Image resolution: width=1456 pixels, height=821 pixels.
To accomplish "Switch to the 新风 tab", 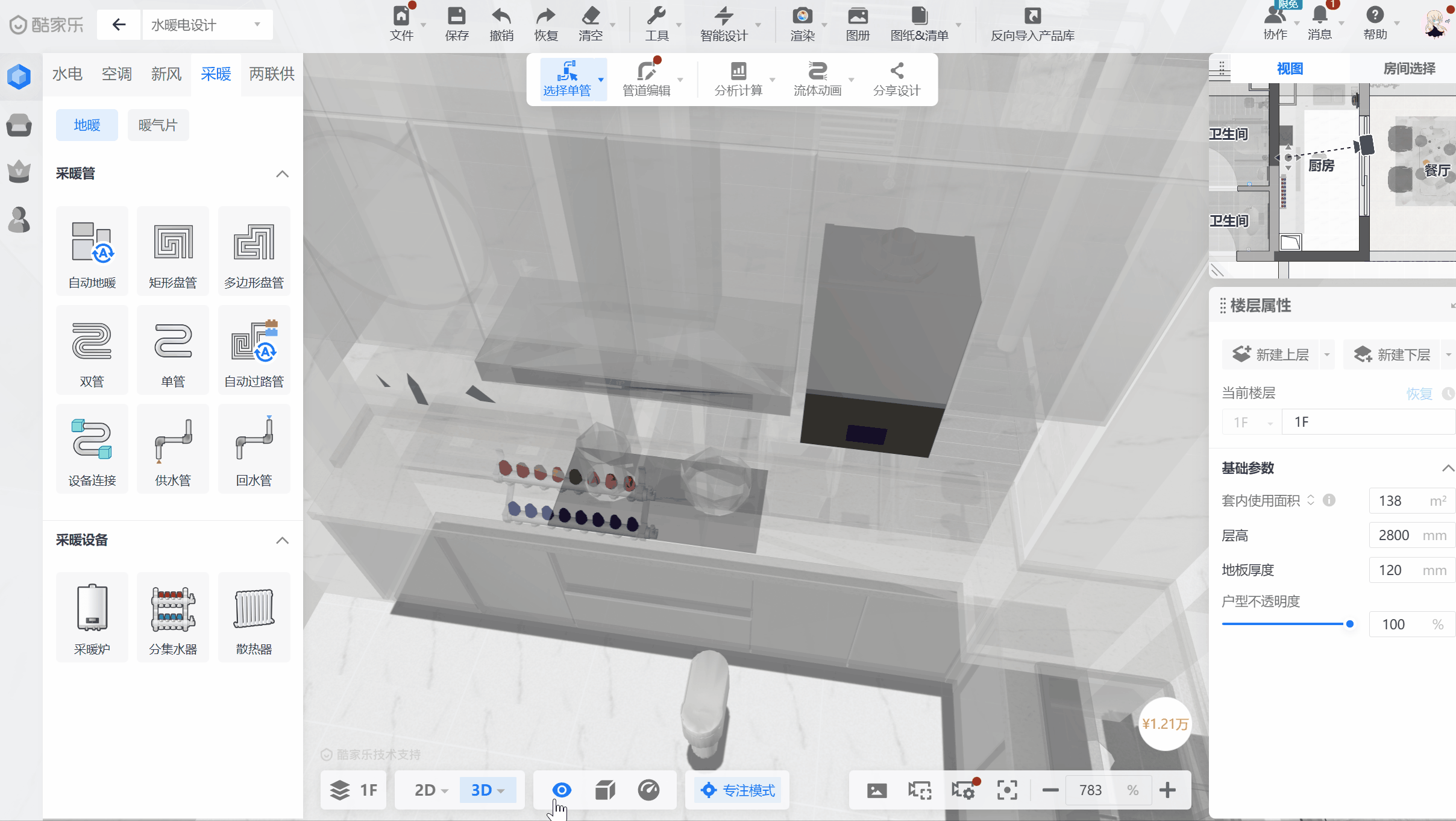I will (x=166, y=74).
